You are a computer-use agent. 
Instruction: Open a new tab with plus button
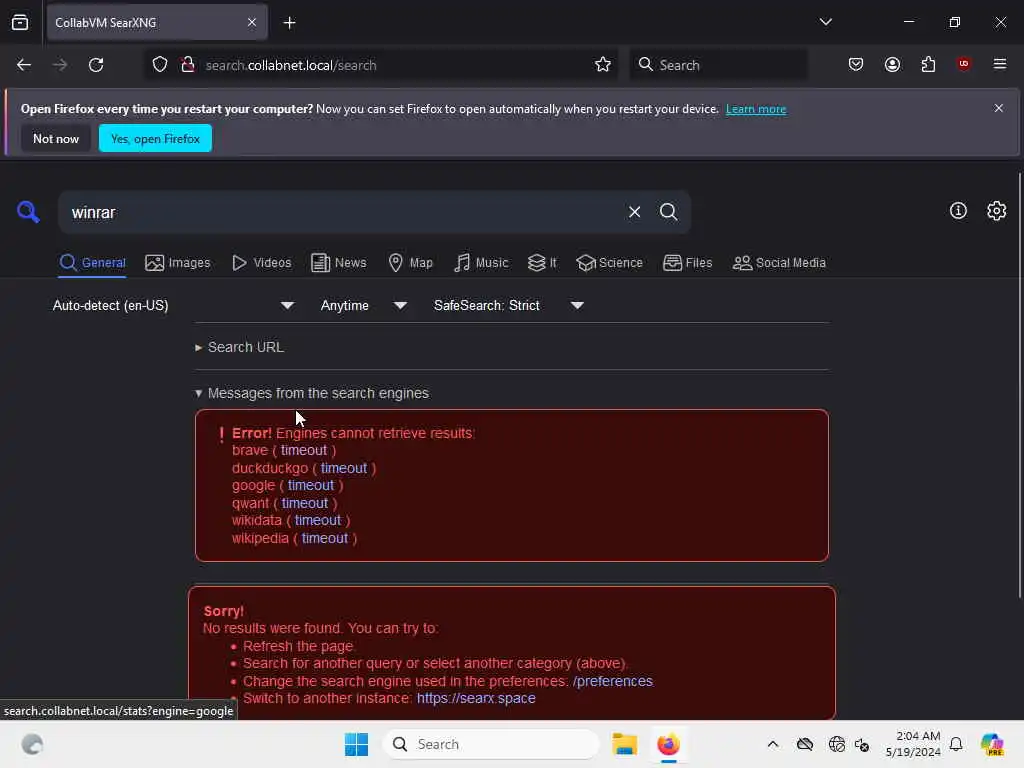click(x=289, y=23)
